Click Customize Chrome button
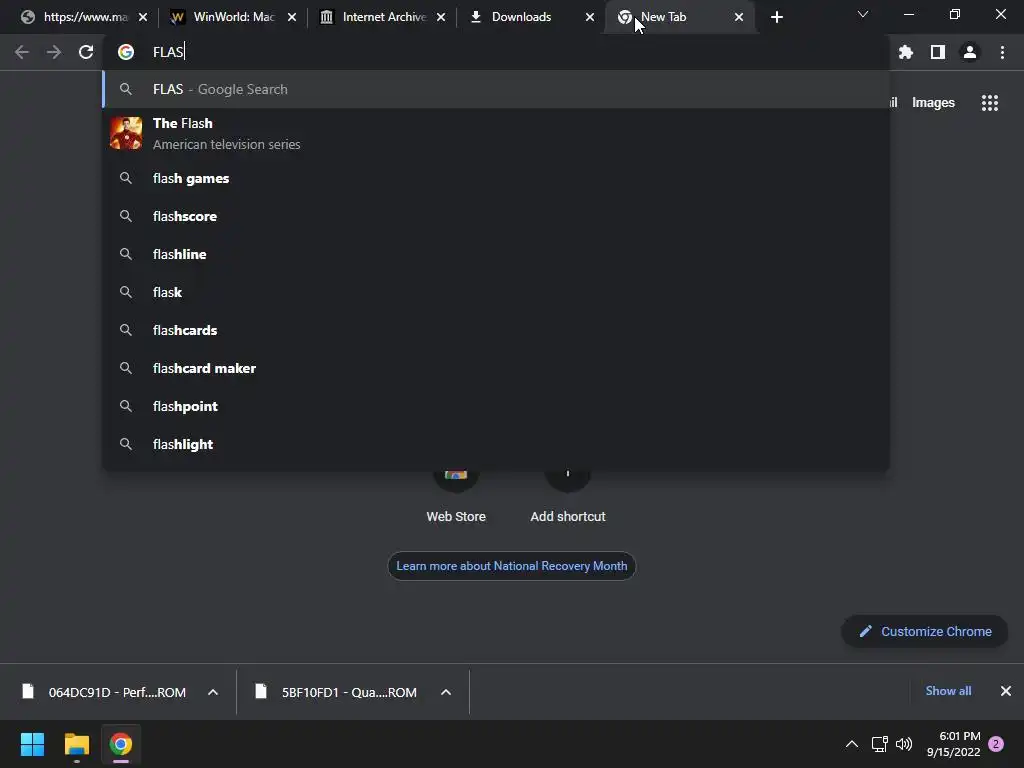Screen dimensions: 1024x768 925,632
